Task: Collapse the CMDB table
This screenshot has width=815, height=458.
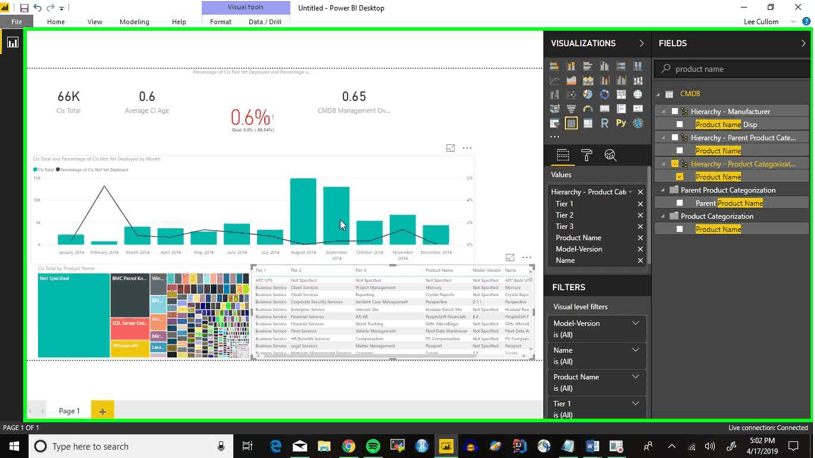Action: pos(659,94)
